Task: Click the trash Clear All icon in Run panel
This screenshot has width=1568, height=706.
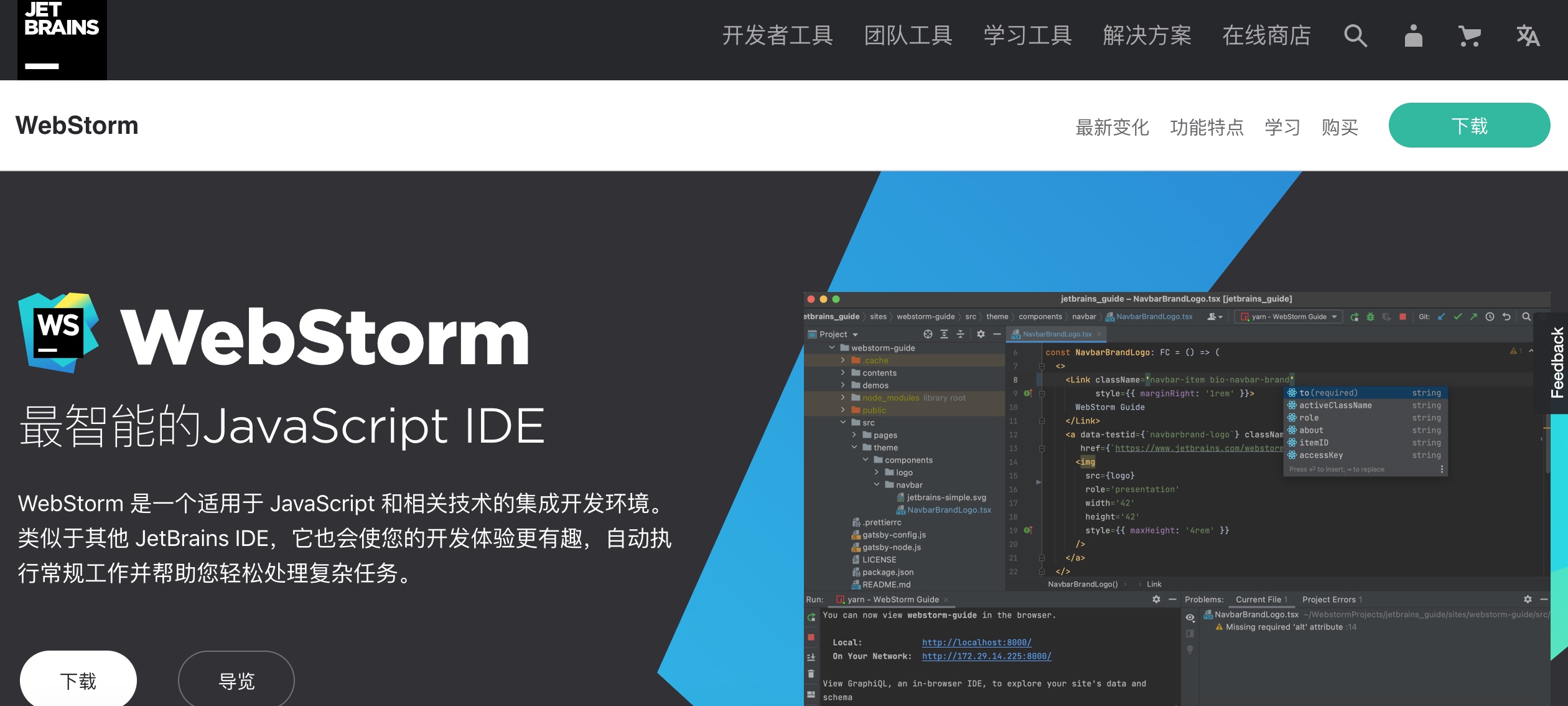Action: [x=811, y=674]
